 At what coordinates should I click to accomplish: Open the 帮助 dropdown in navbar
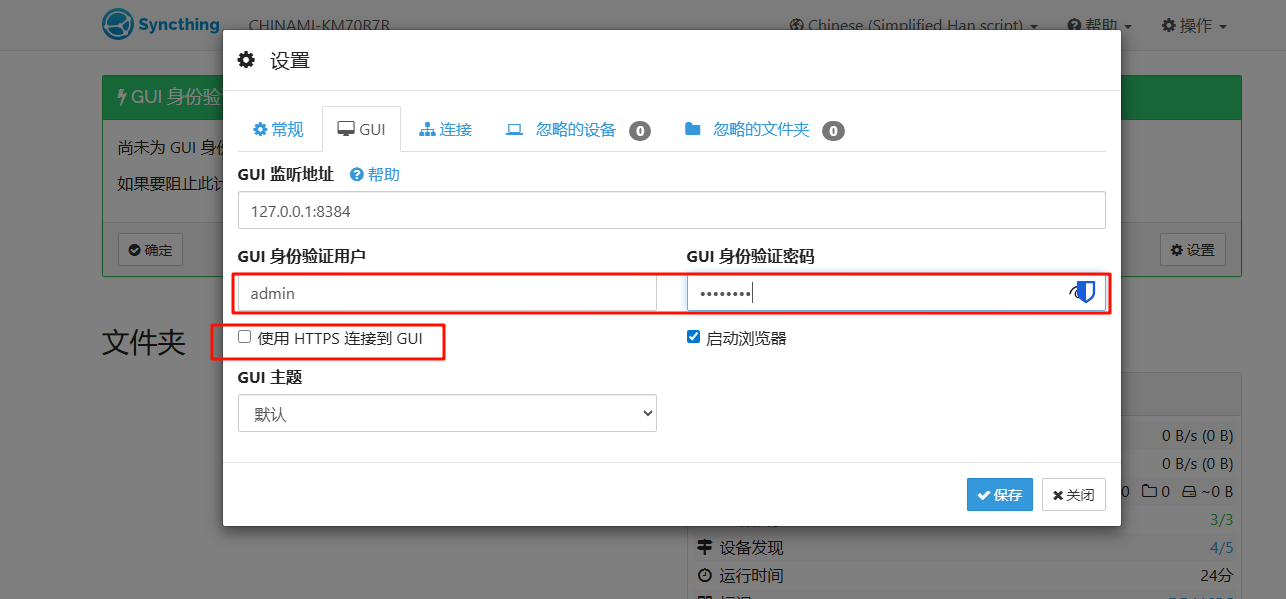(1099, 25)
